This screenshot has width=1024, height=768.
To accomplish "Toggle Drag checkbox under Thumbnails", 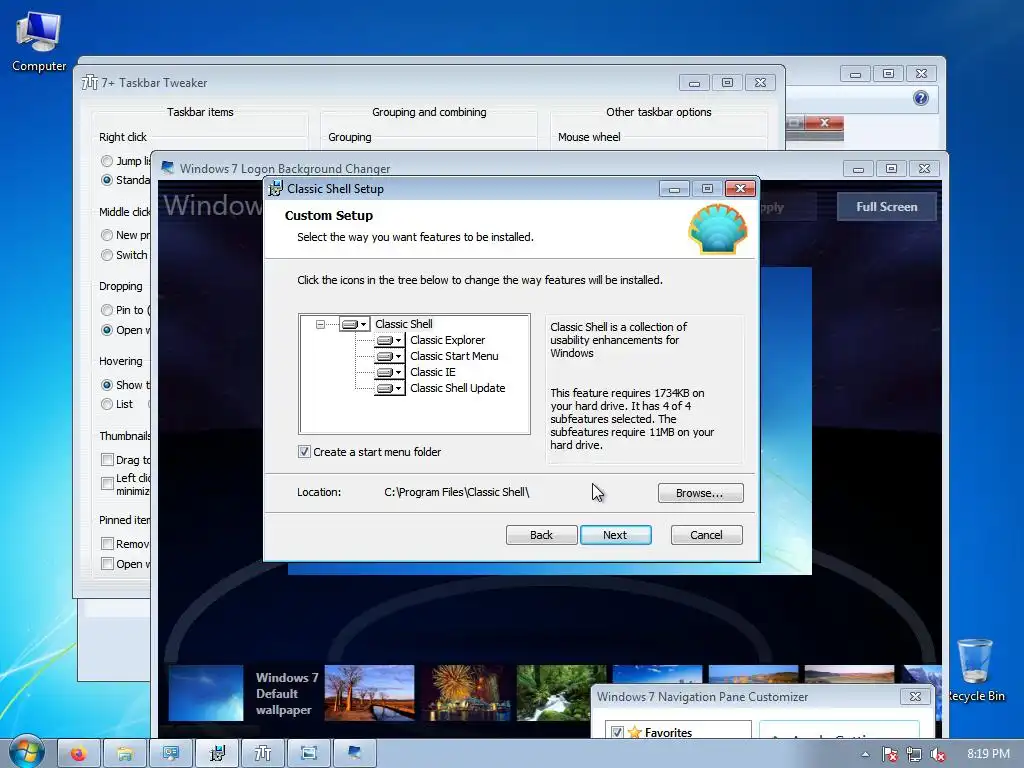I will 107,460.
